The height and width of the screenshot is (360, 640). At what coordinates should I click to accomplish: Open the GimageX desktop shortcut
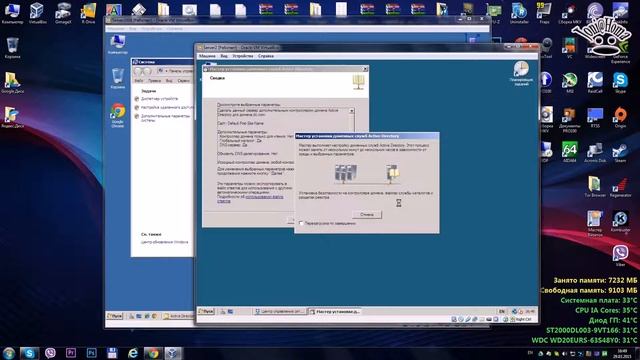63,13
